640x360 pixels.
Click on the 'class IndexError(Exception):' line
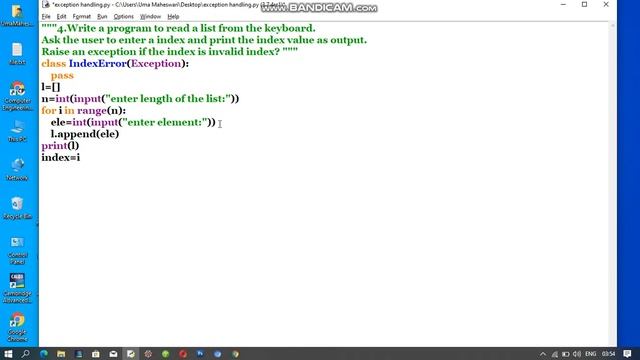coord(115,64)
